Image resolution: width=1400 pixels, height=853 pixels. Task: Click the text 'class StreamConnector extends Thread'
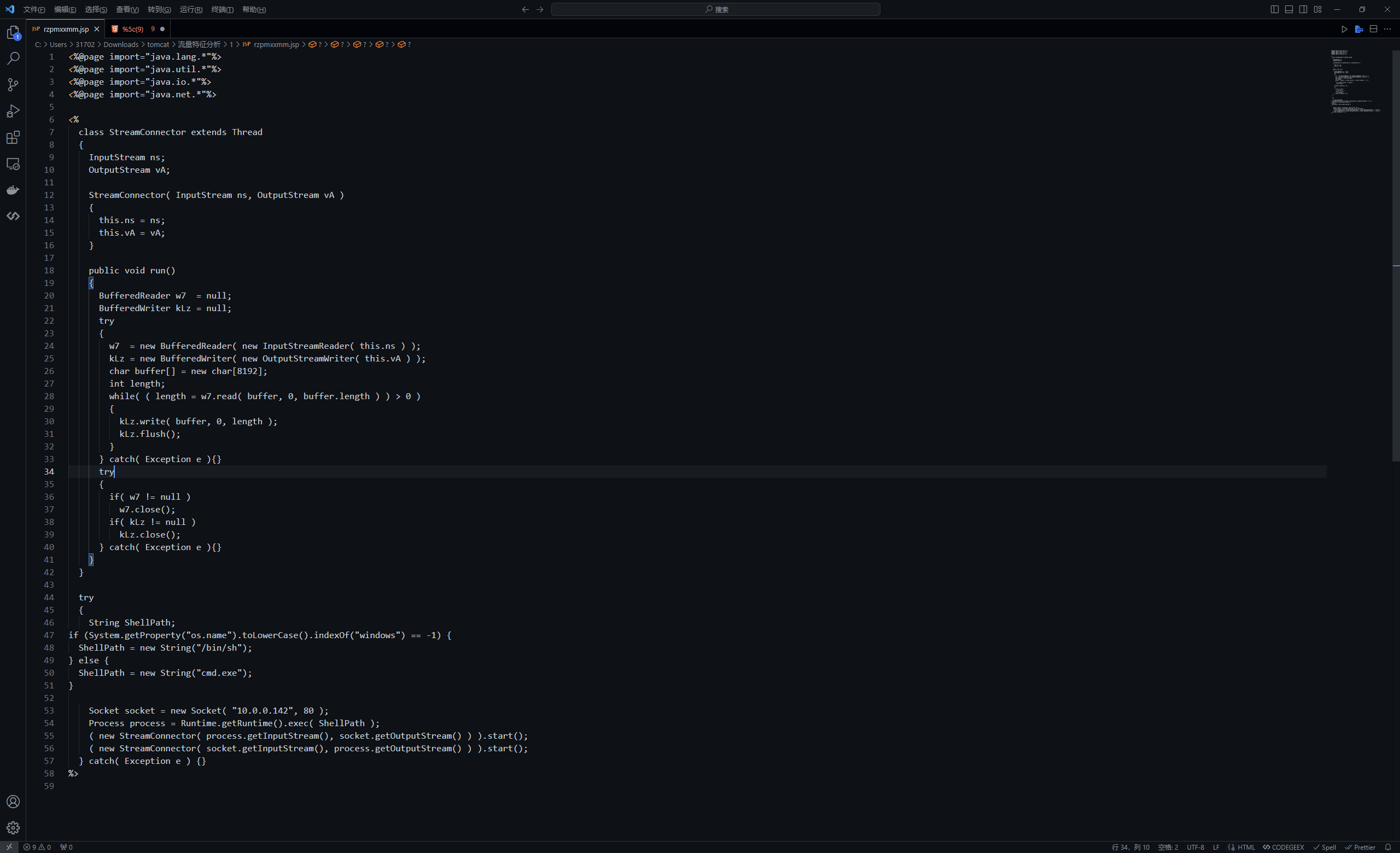coord(171,132)
